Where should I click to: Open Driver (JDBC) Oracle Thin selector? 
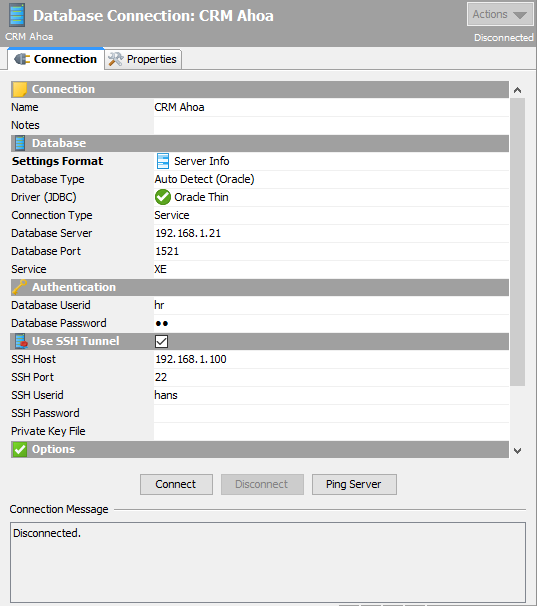pos(331,197)
